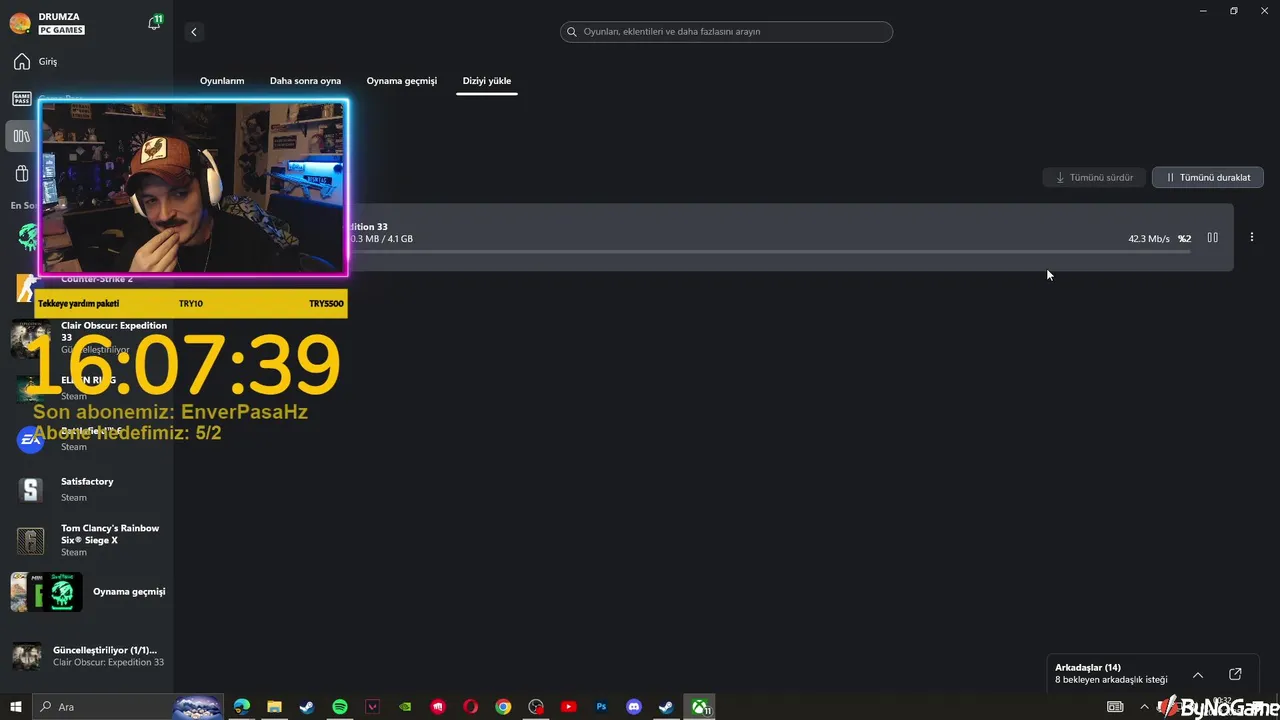Click the Ara taskbar search box
The width and height of the screenshot is (1280, 720).
(128, 707)
